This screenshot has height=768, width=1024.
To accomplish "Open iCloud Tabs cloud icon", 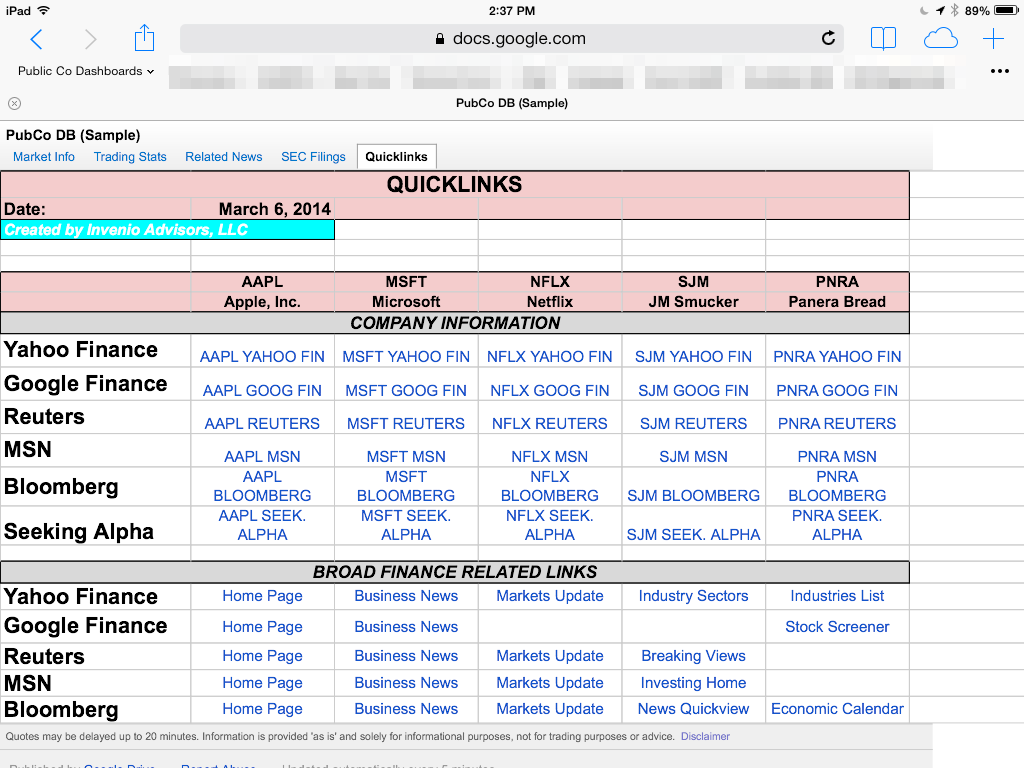I will [x=940, y=39].
